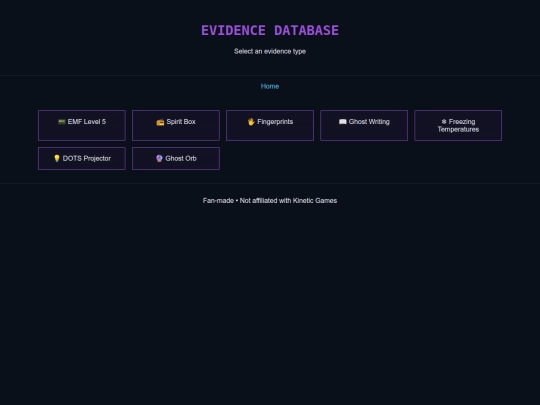Image resolution: width=540 pixels, height=405 pixels.
Task: Click the snowflake icon beside Freezing Temperatures
Action: point(444,122)
